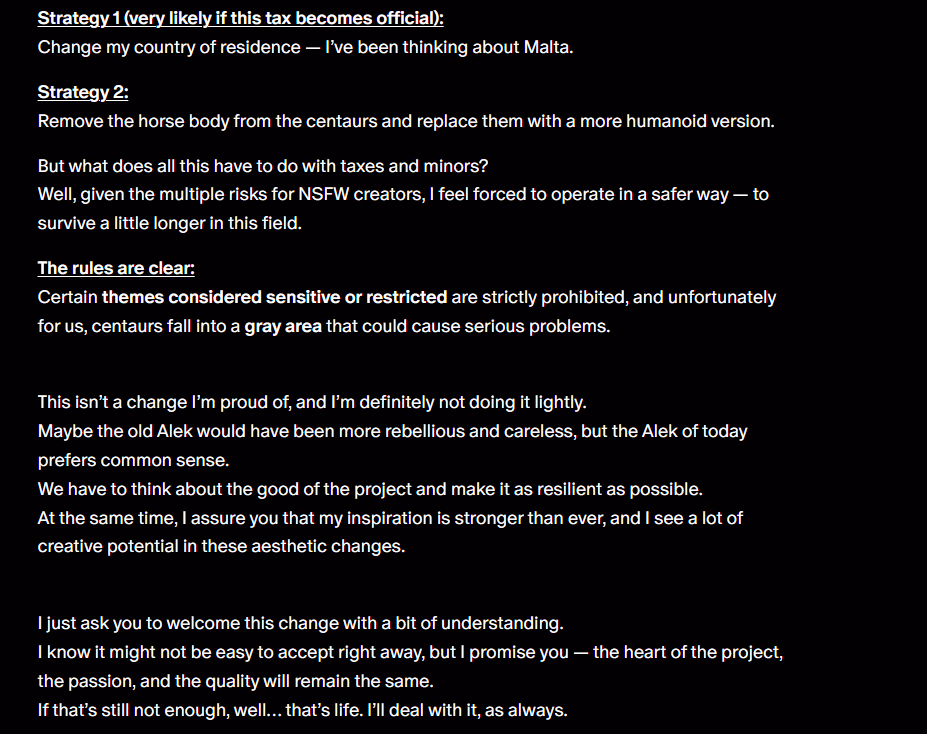Click "The rules are clear:" heading

115,268
